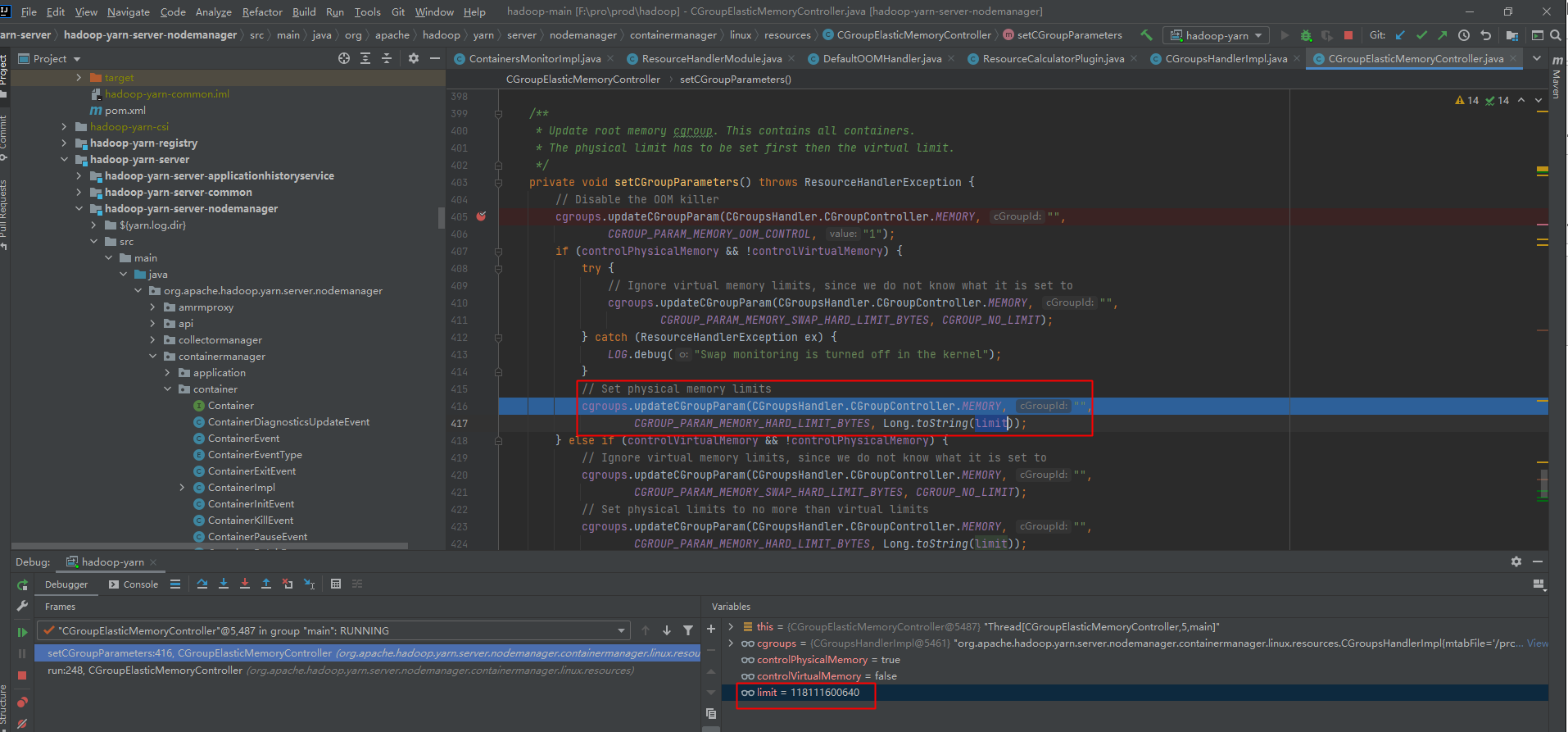This screenshot has width=1568, height=732.
Task: Select pom.xml in project tree
Action: pos(125,111)
